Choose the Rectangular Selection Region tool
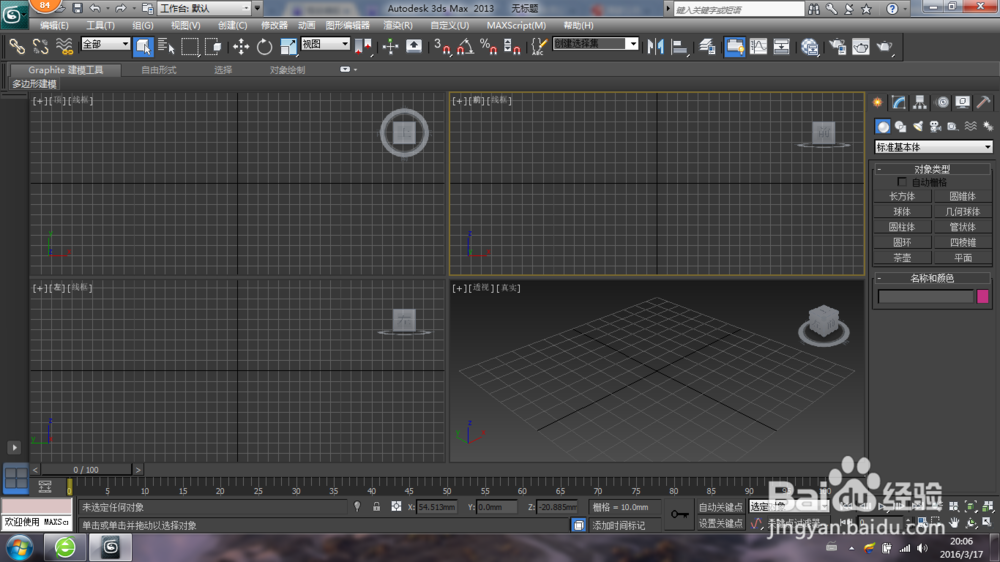 point(189,47)
